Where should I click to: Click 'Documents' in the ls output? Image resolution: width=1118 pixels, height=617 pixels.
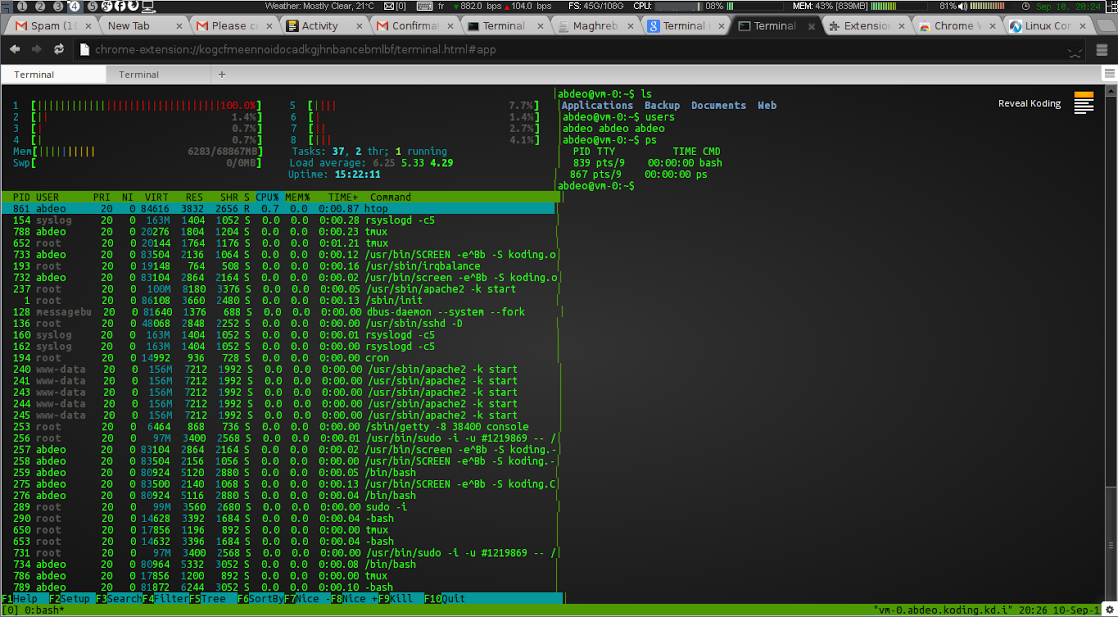coord(719,105)
